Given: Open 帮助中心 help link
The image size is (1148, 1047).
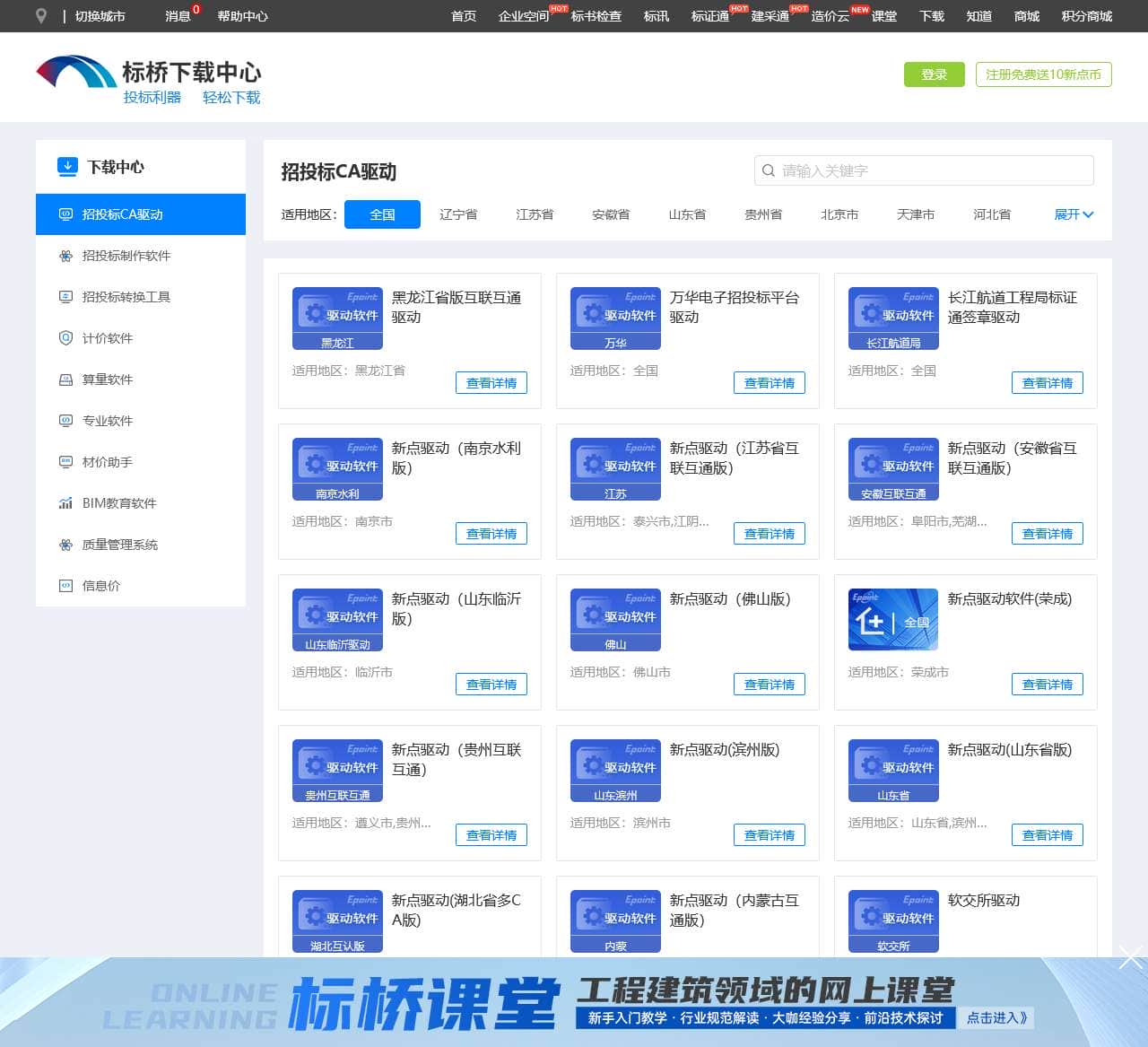Looking at the screenshot, I should tap(242, 16).
